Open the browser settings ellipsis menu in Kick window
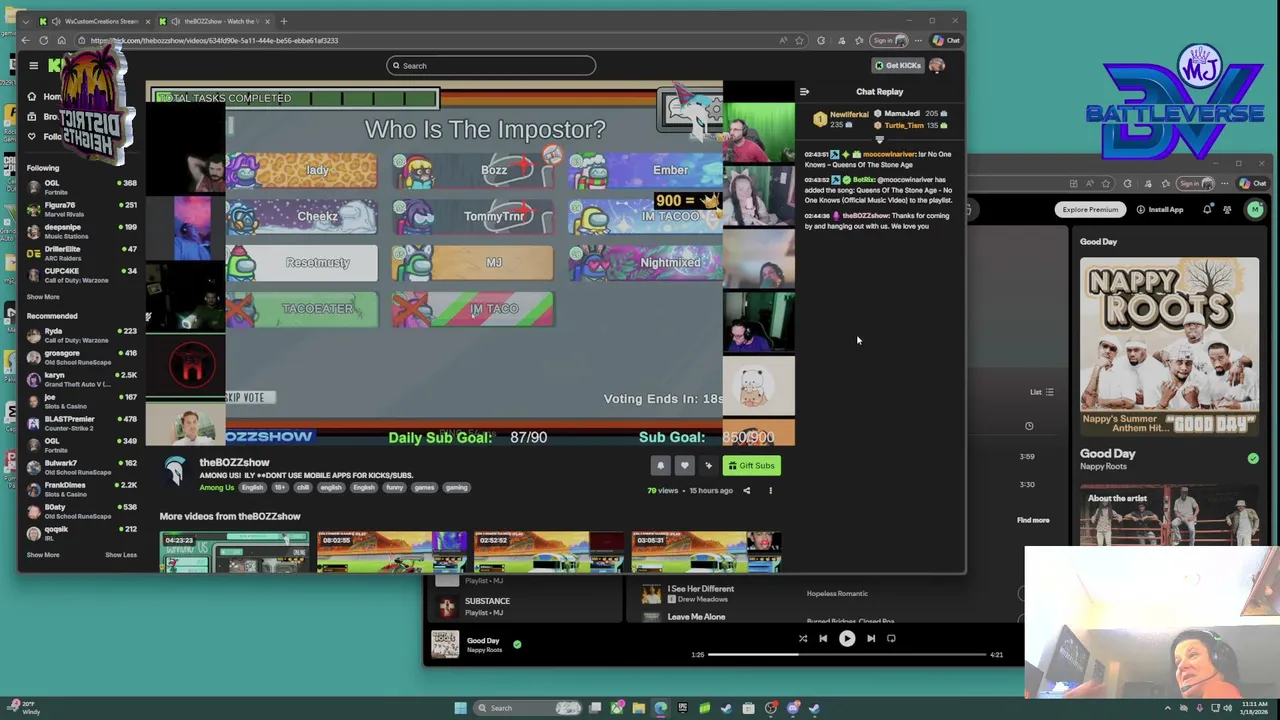The image size is (1280, 720). [918, 41]
